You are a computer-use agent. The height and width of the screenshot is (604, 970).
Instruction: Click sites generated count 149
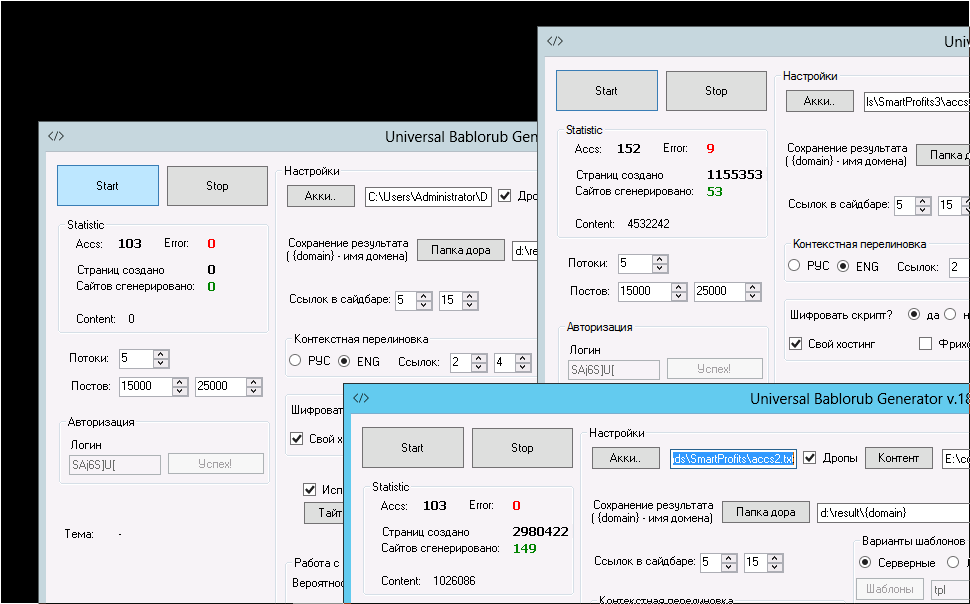pos(525,548)
